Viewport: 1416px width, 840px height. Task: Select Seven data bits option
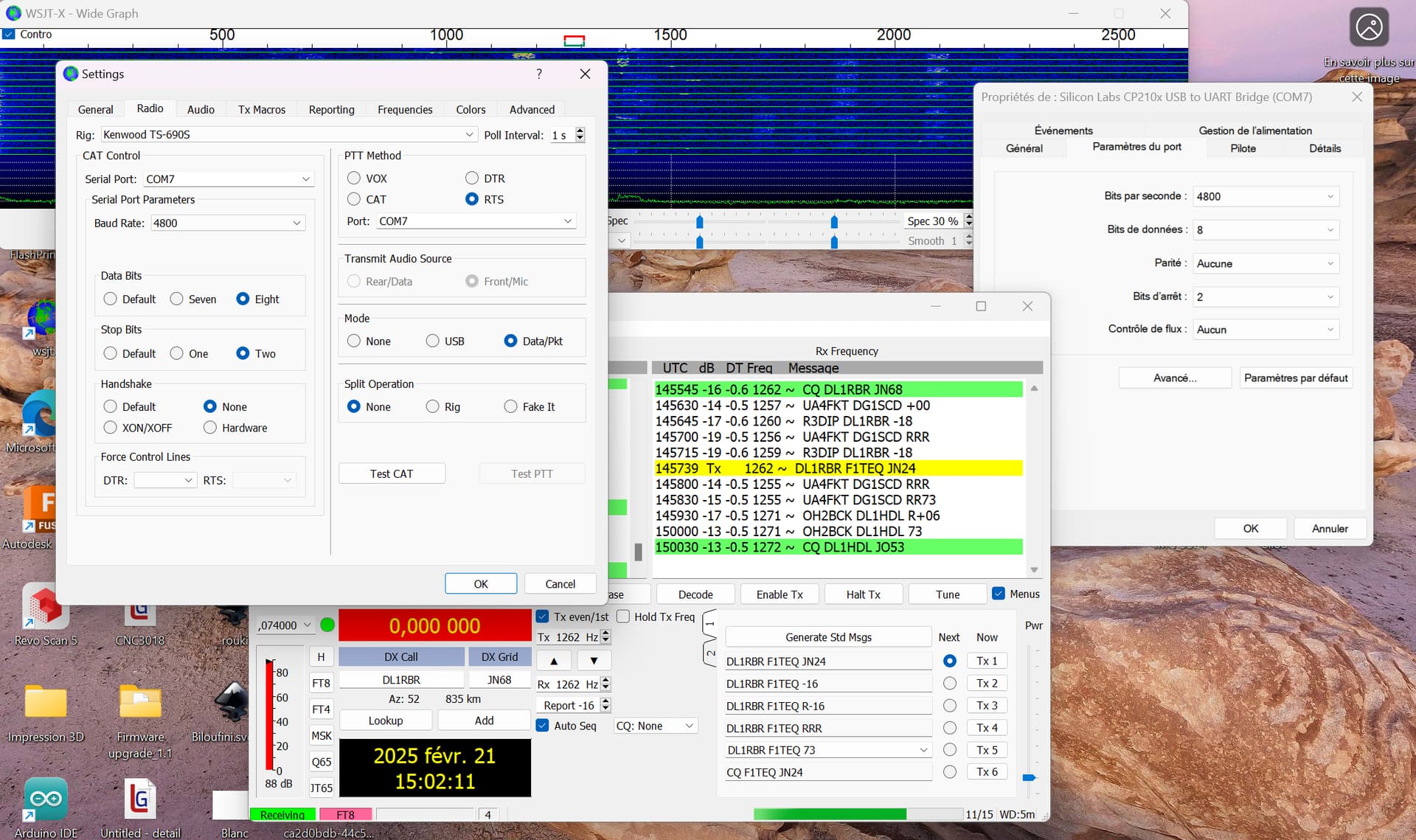point(177,299)
